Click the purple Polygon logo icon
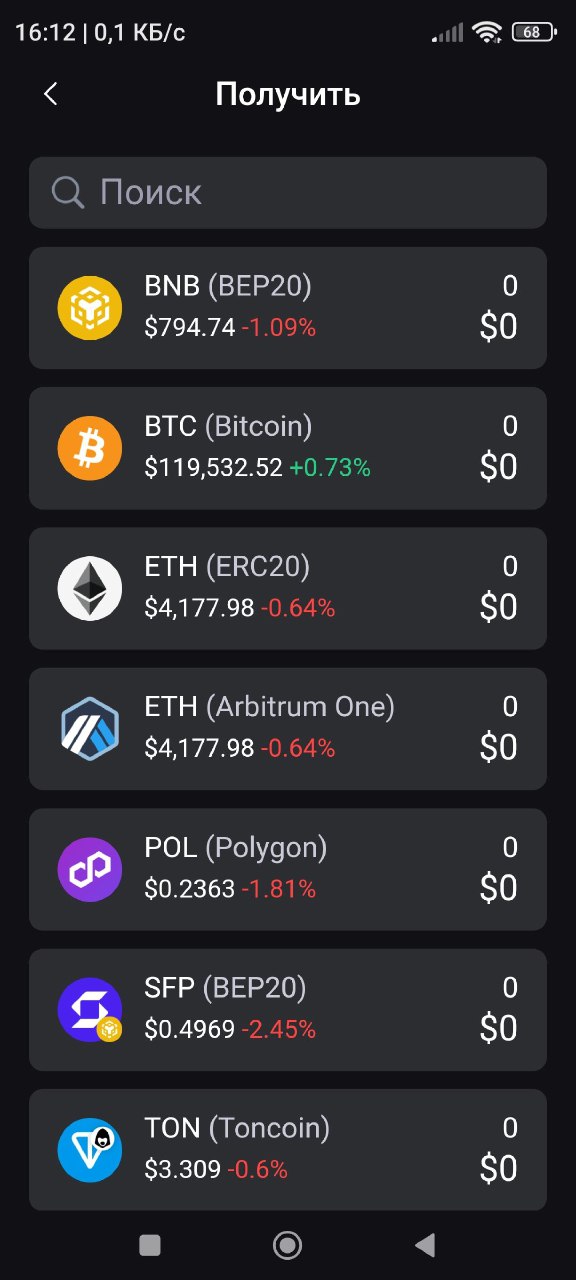 tap(90, 869)
